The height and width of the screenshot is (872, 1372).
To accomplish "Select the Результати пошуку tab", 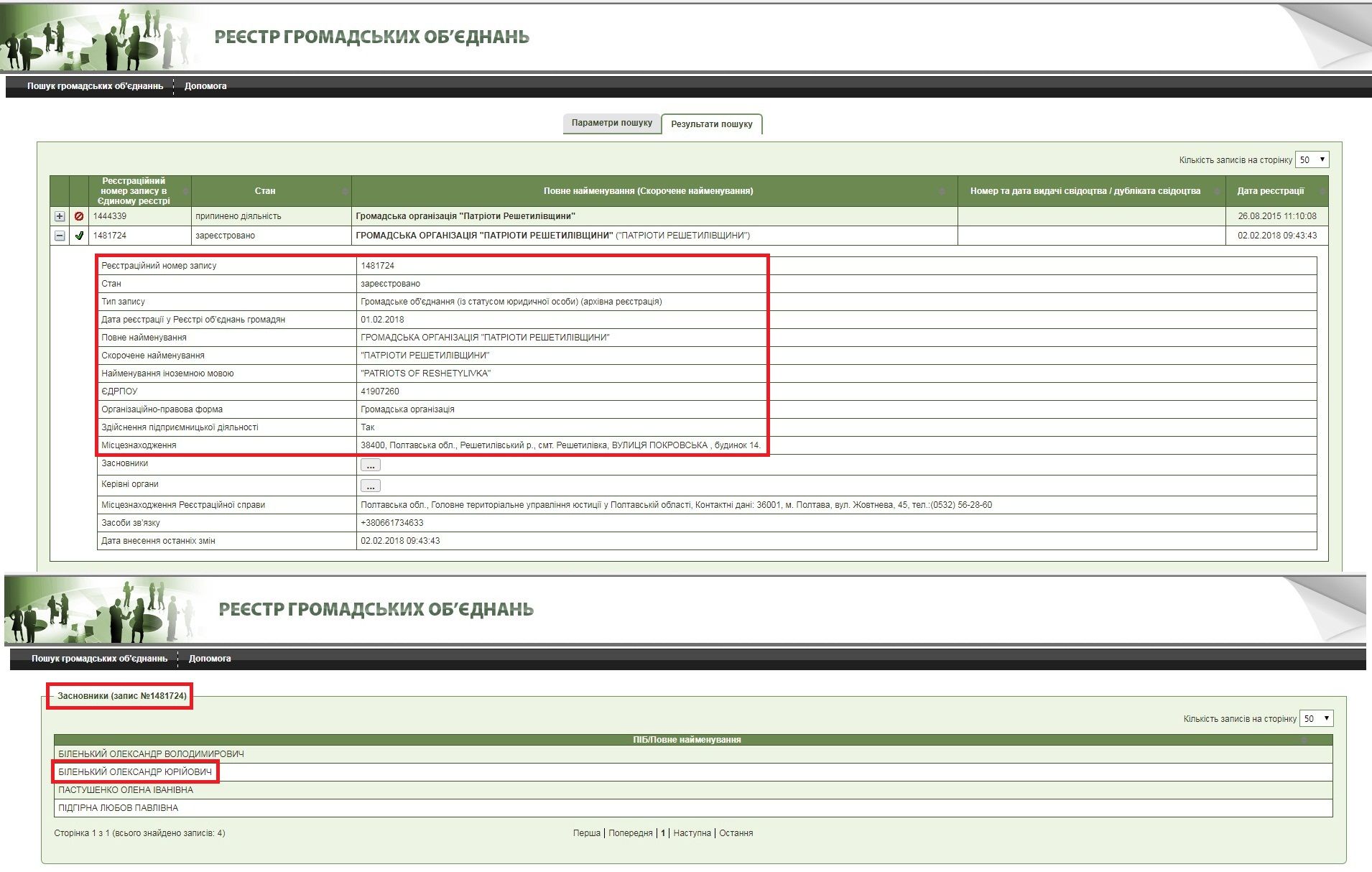I will (x=711, y=124).
